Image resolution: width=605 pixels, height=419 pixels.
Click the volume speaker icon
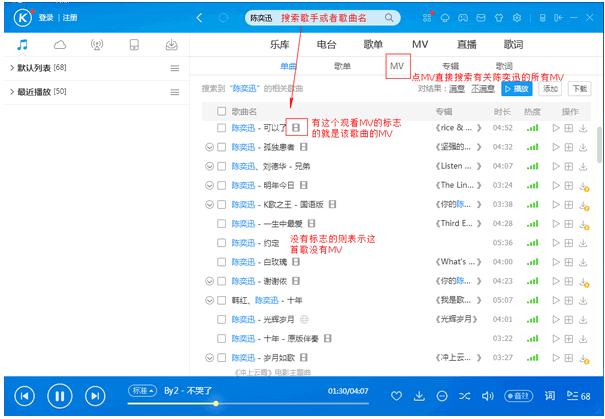pos(488,397)
